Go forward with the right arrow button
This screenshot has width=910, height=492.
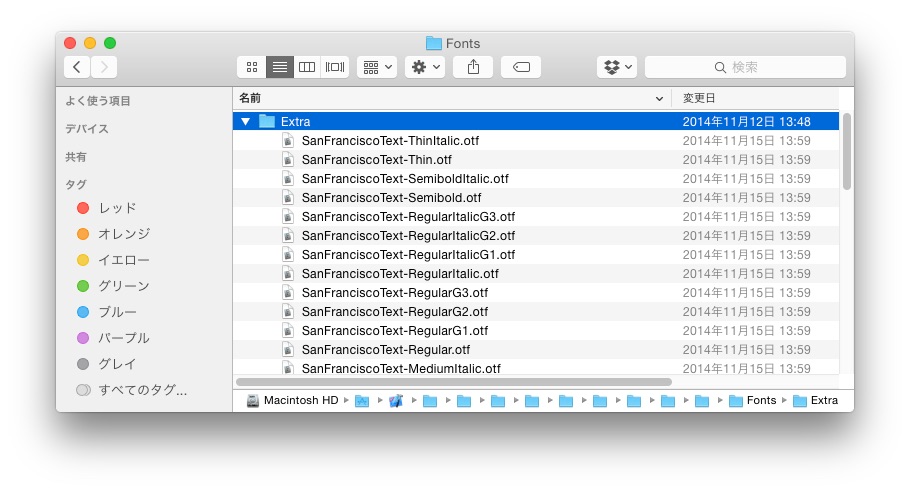tap(104, 67)
